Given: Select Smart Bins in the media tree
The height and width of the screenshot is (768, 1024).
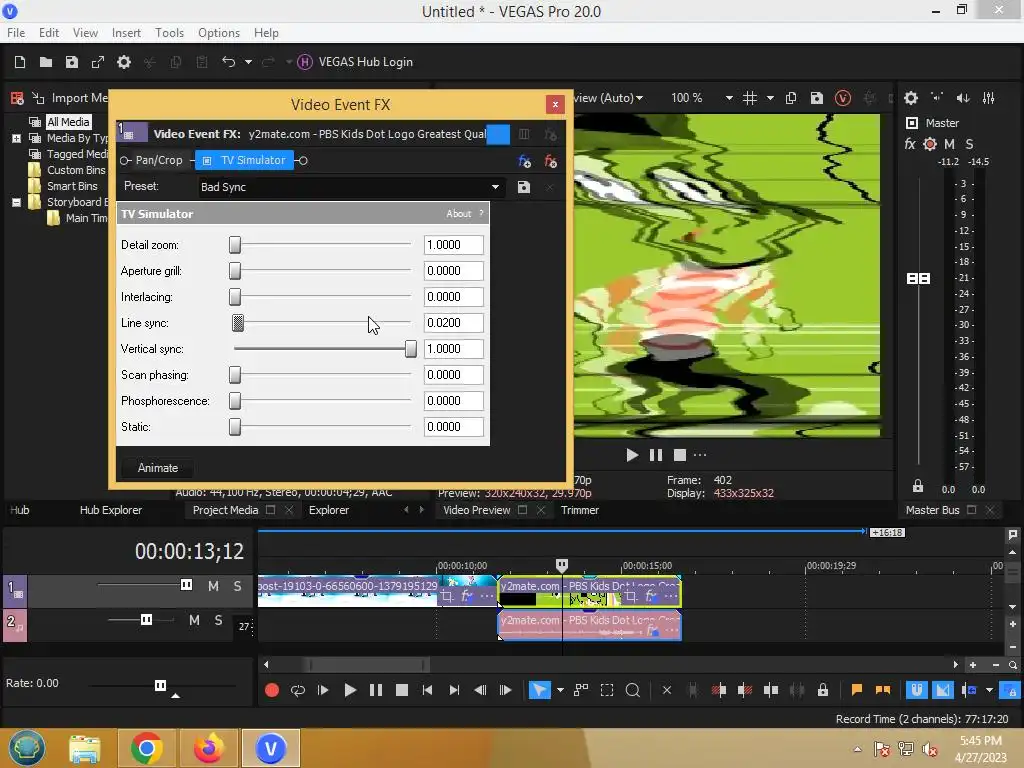Looking at the screenshot, I should pos(72,186).
